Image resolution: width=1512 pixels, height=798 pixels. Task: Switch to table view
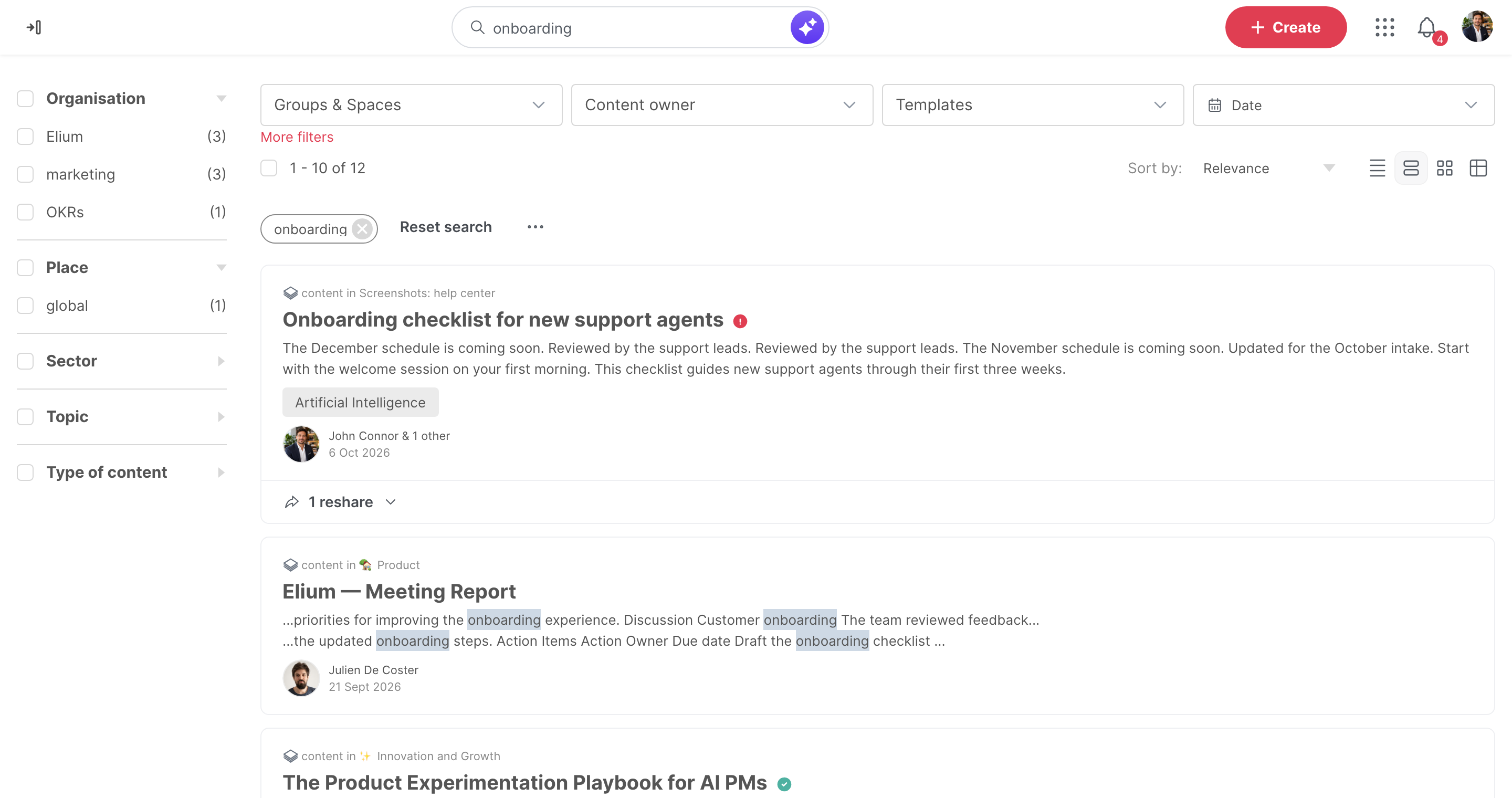(x=1478, y=169)
